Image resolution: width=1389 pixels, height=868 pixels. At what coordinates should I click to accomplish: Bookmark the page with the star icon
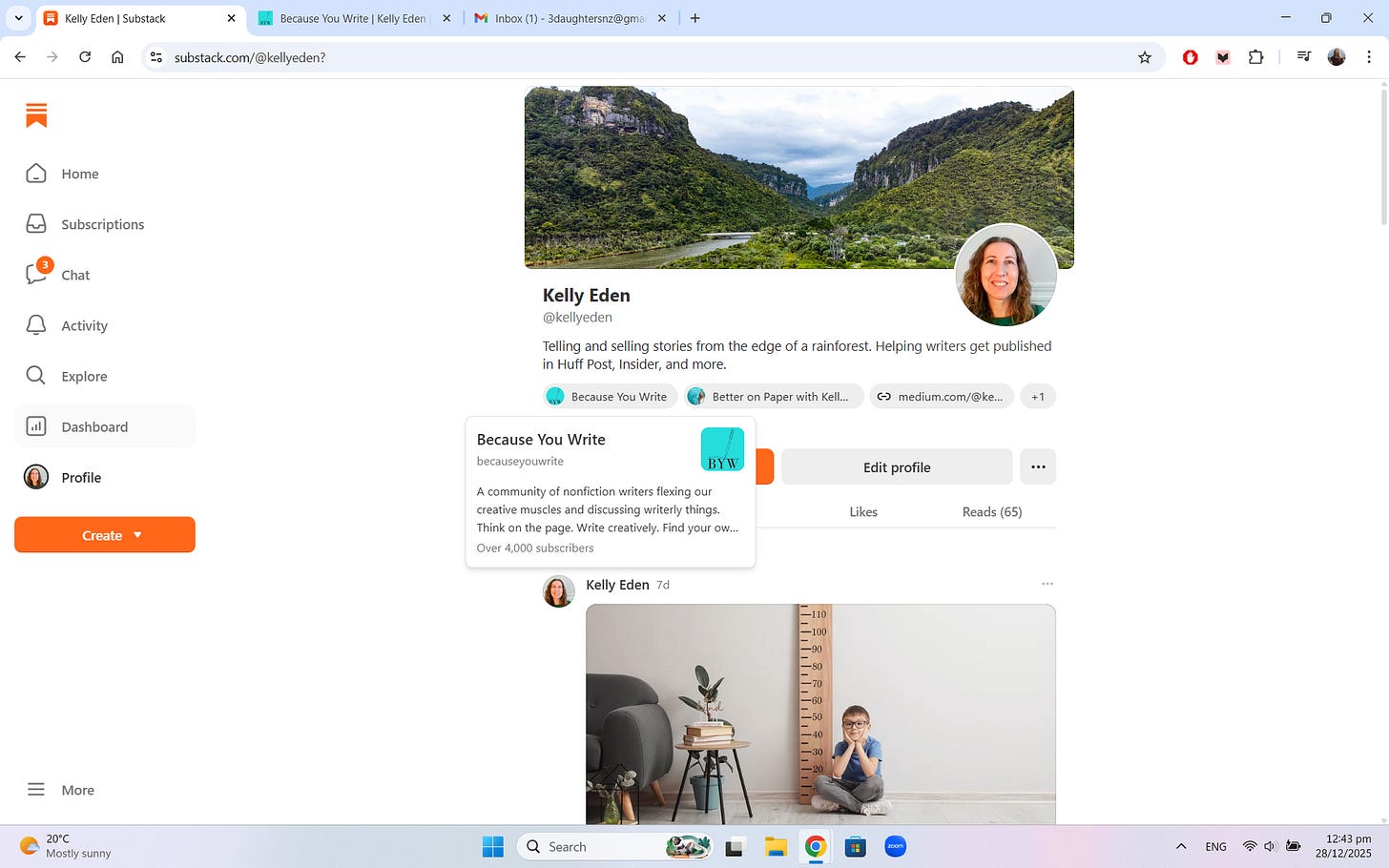1145,57
